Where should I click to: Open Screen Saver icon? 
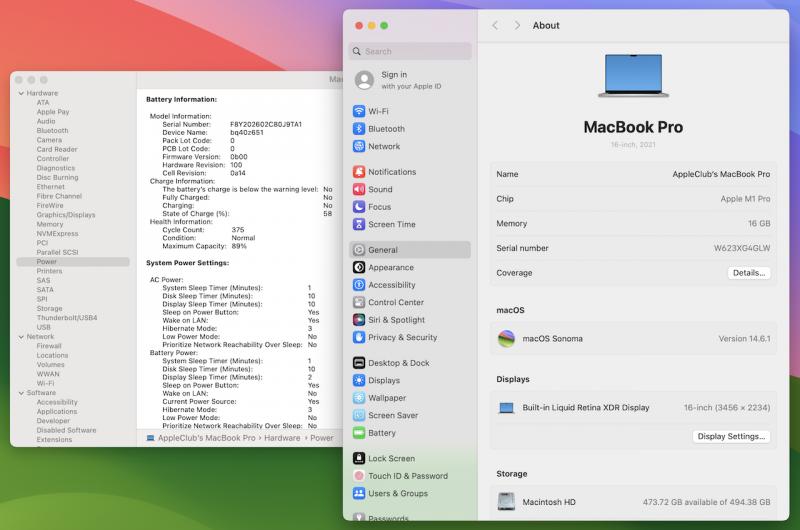359,415
